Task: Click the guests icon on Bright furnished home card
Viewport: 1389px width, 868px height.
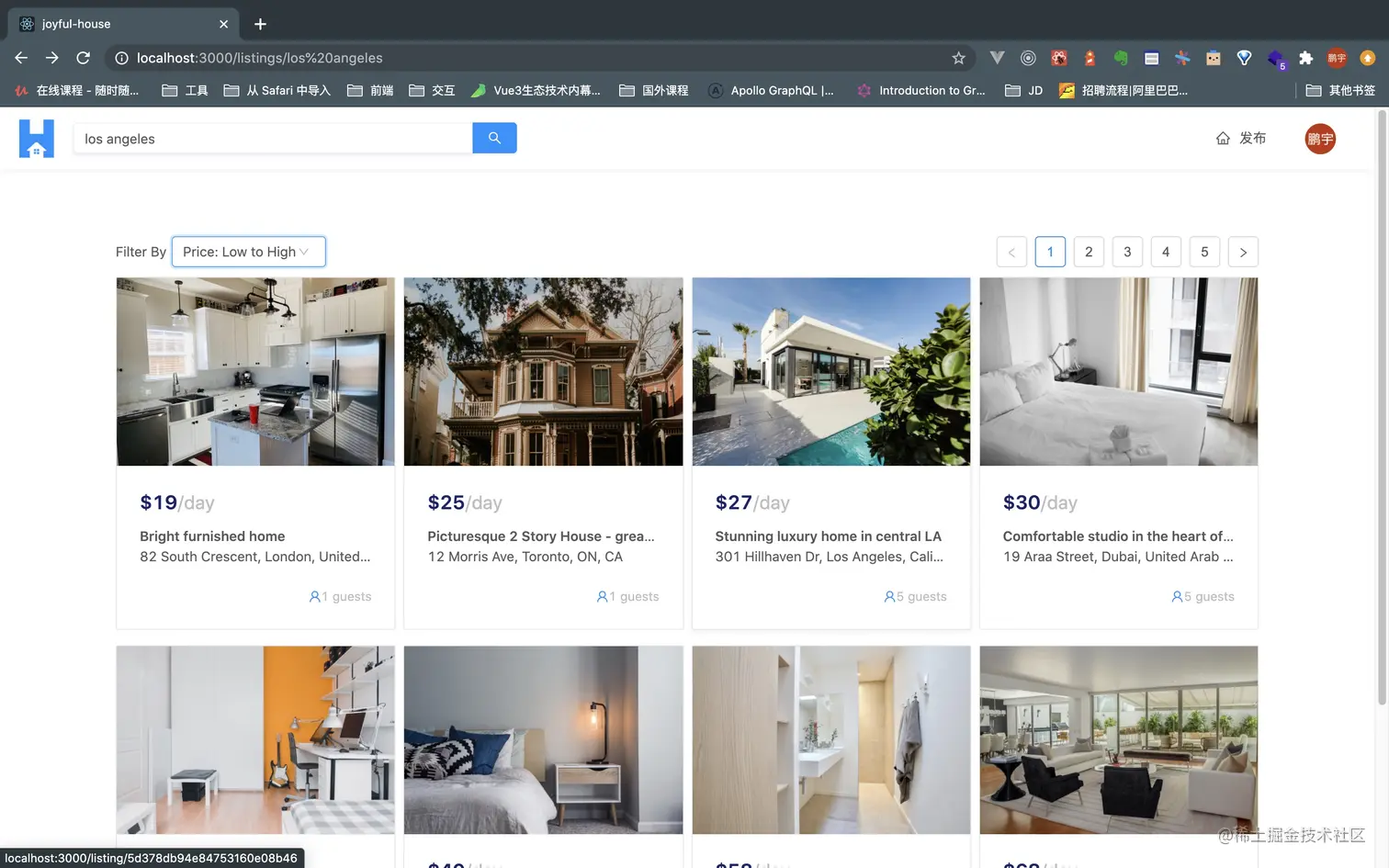Action: pyautogui.click(x=315, y=596)
